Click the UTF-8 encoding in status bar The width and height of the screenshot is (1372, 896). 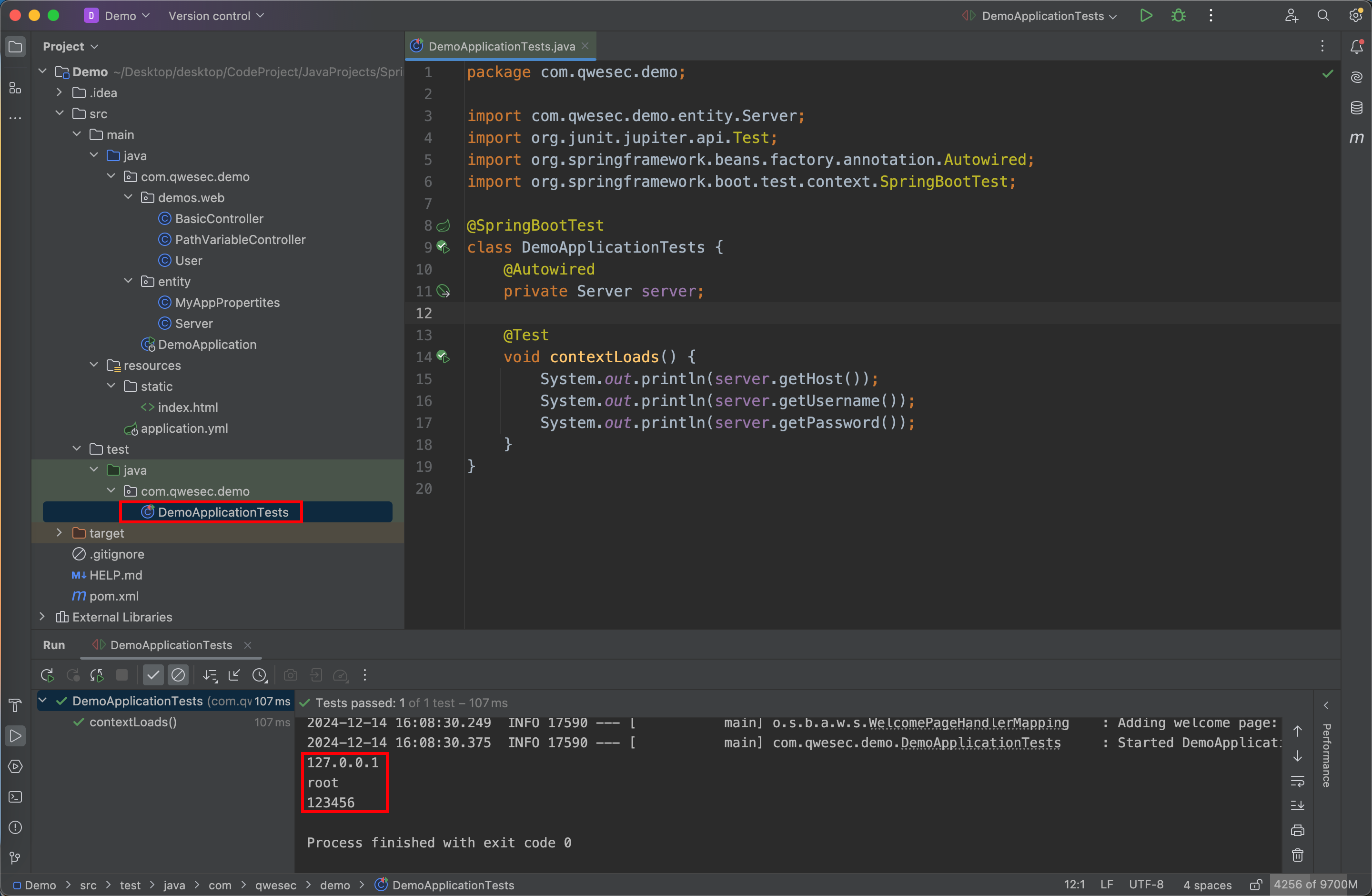pos(1146,885)
